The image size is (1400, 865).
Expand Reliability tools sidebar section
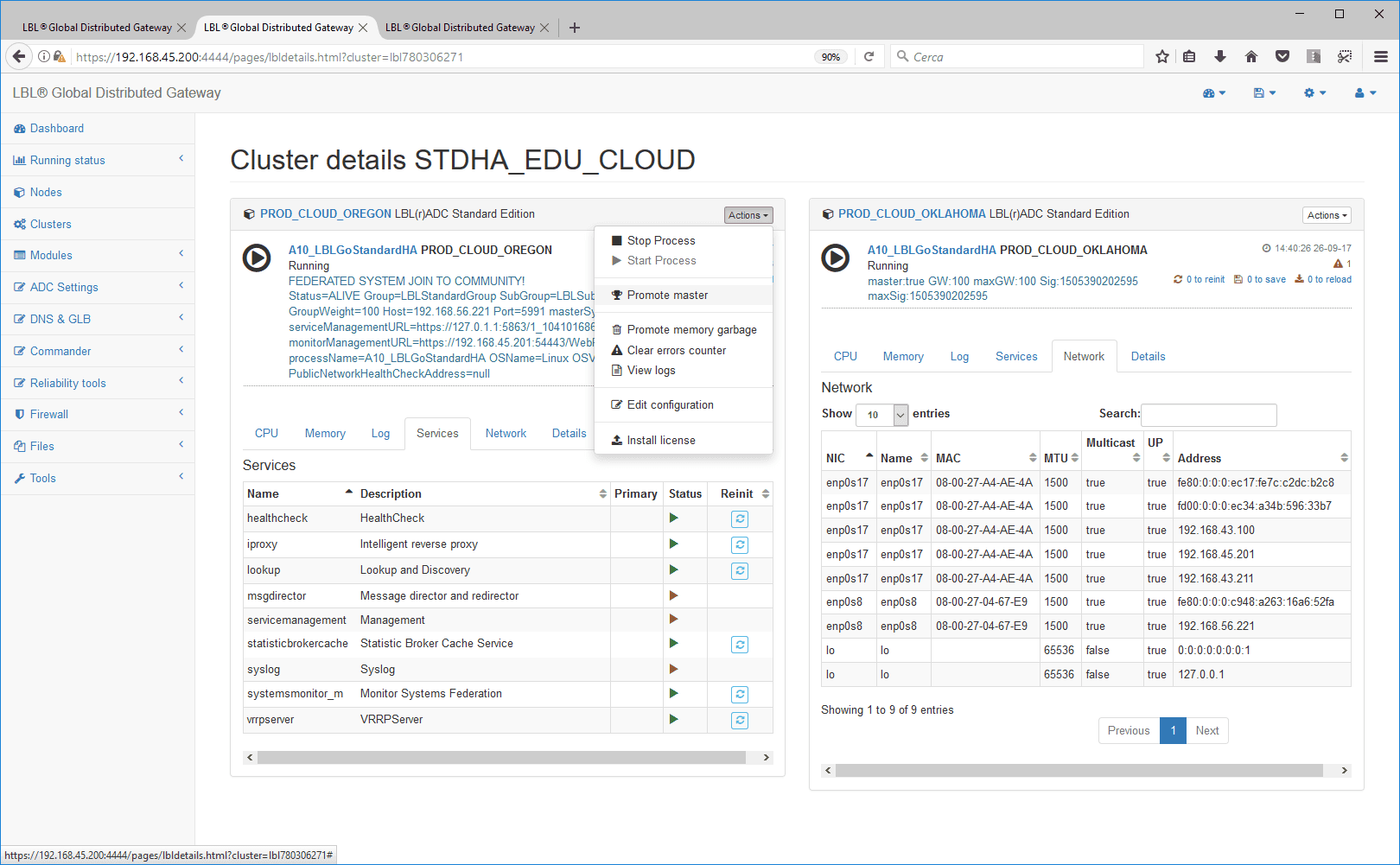click(97, 383)
